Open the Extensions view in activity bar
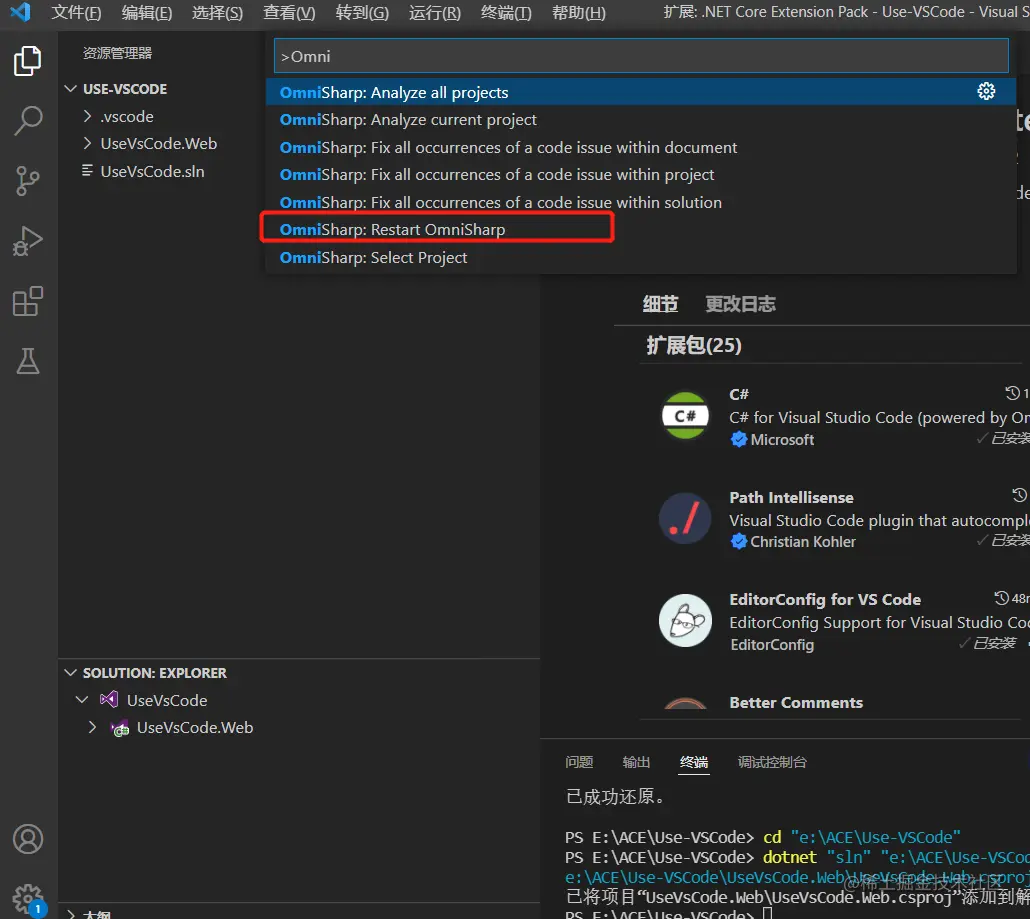 coord(28,301)
